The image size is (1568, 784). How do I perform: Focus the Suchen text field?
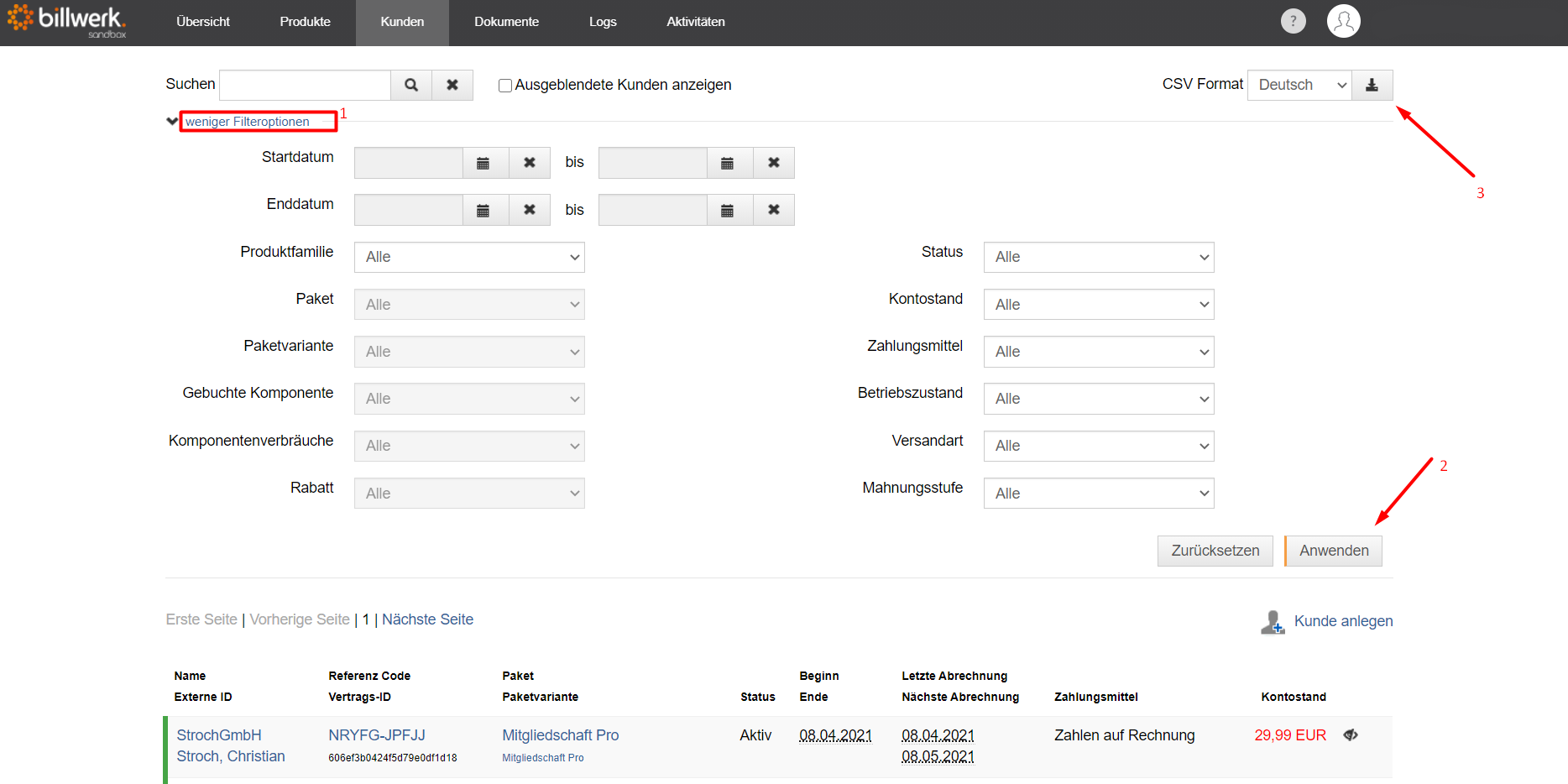[x=305, y=85]
